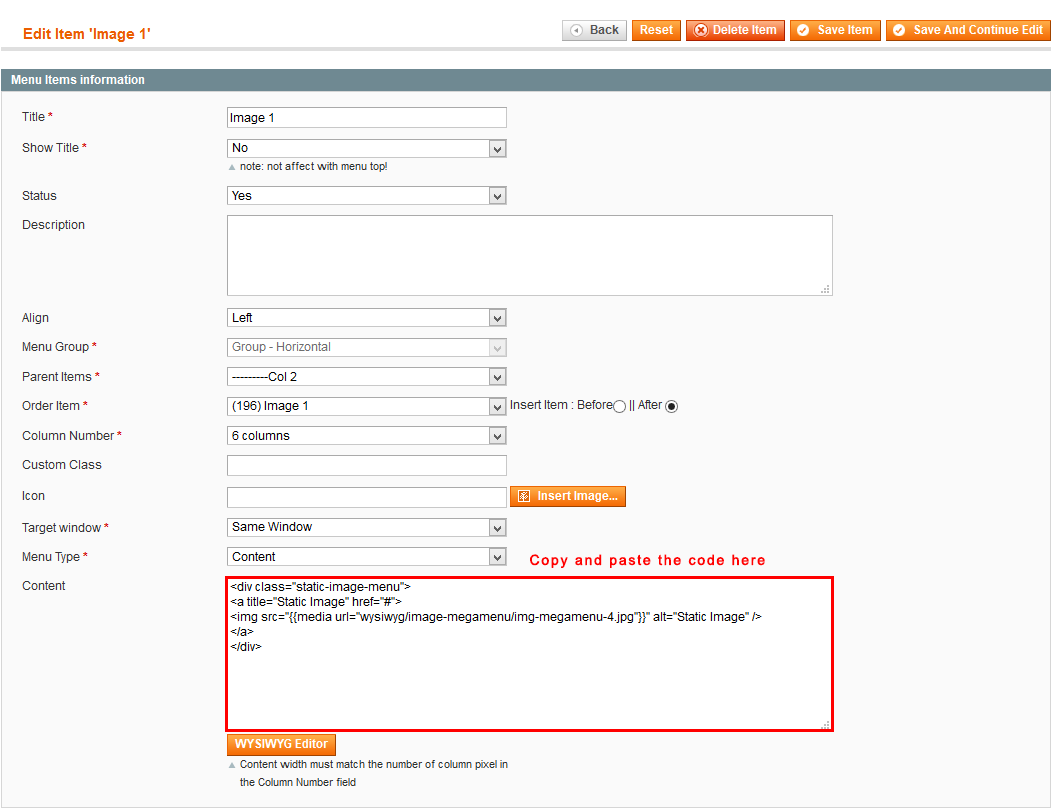Click the Delete Item button
1052x810 pixels.
click(735, 30)
